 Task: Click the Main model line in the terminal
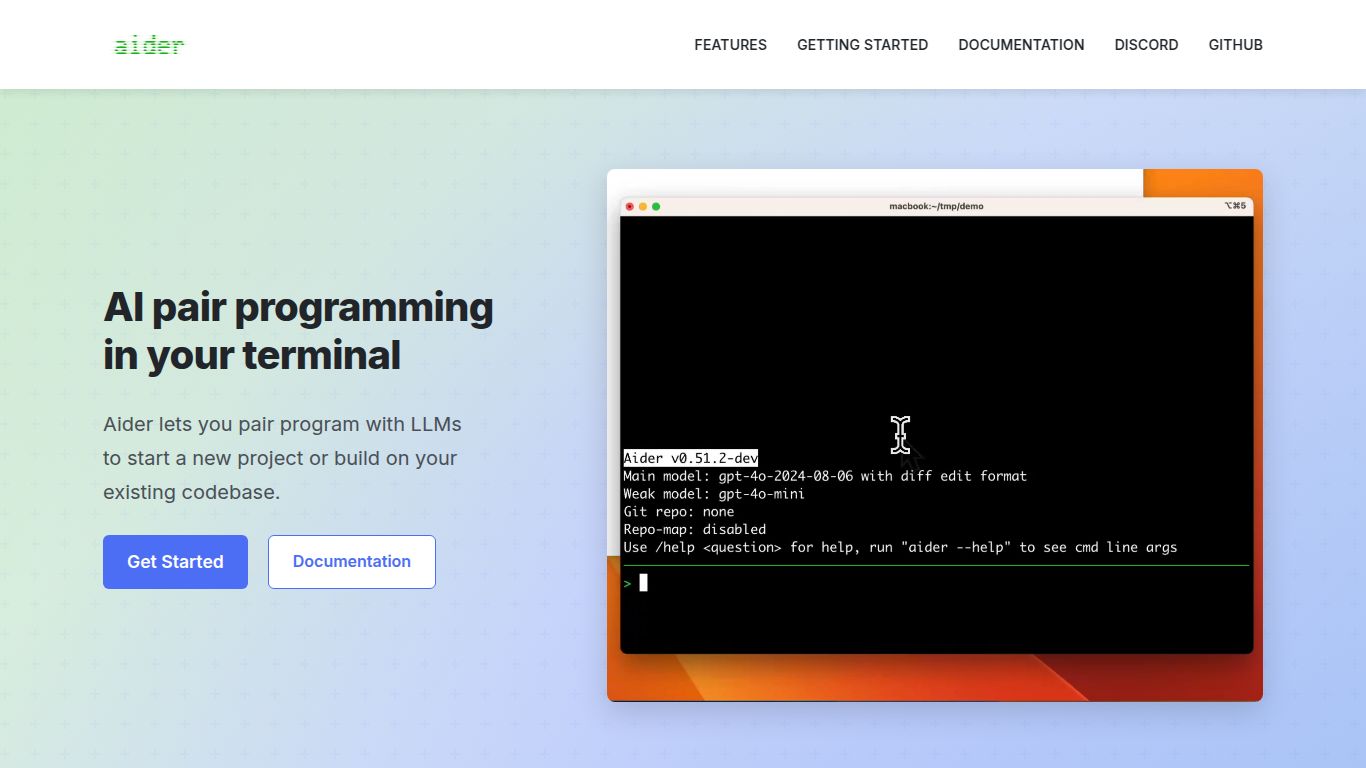point(824,476)
